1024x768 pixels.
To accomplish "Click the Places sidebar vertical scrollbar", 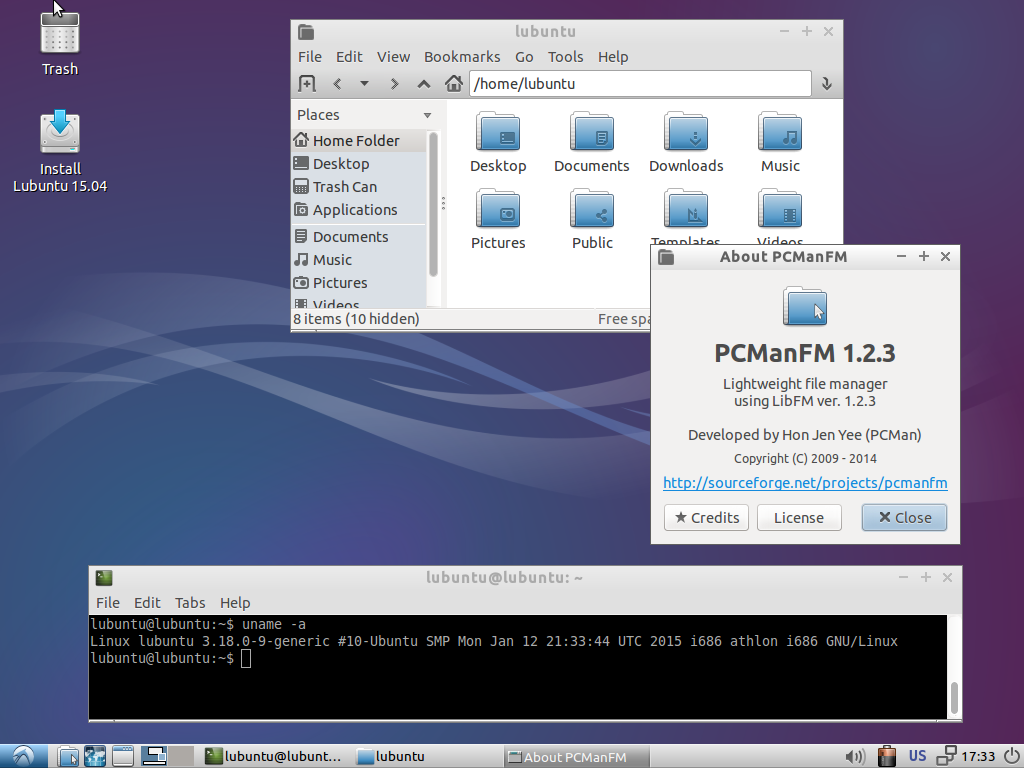I will coord(433,204).
